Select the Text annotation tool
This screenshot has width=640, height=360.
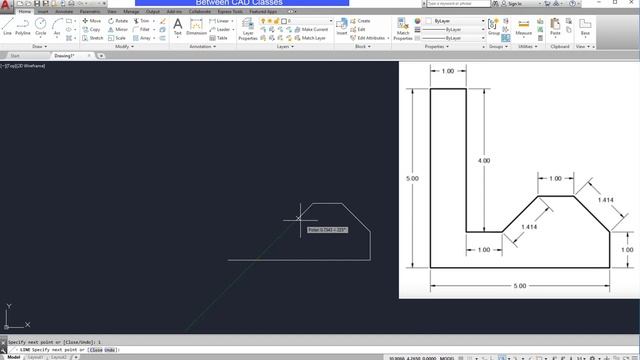178,27
